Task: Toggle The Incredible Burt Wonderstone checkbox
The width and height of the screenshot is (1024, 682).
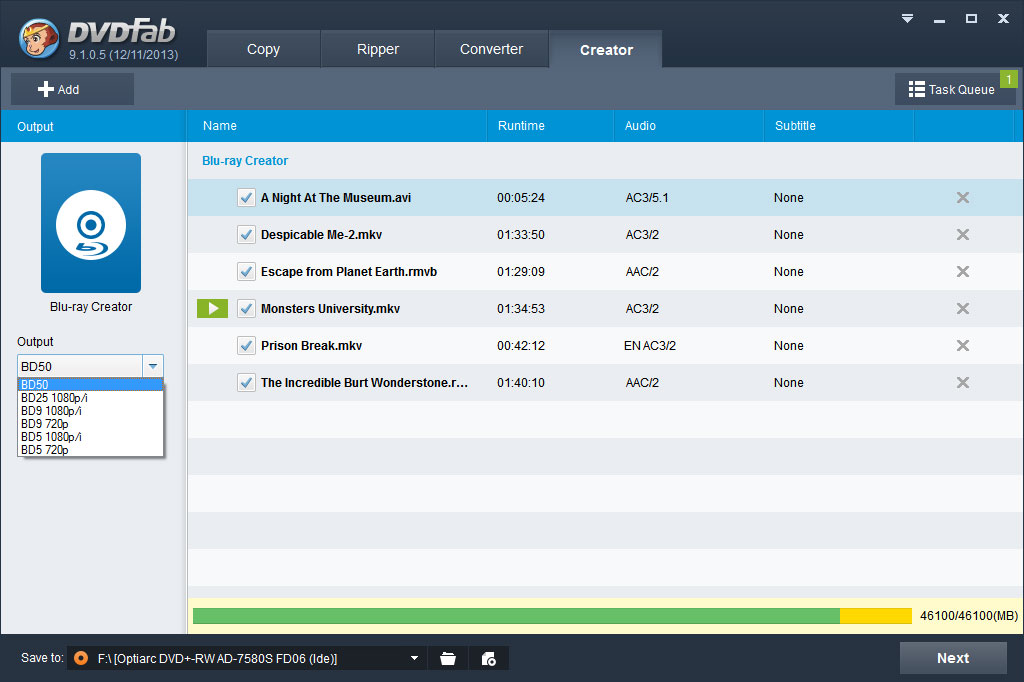Action: coord(246,383)
